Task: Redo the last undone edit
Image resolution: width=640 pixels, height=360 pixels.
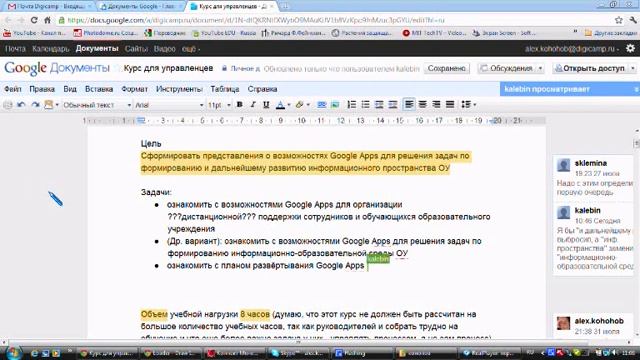Action: (x=36, y=105)
